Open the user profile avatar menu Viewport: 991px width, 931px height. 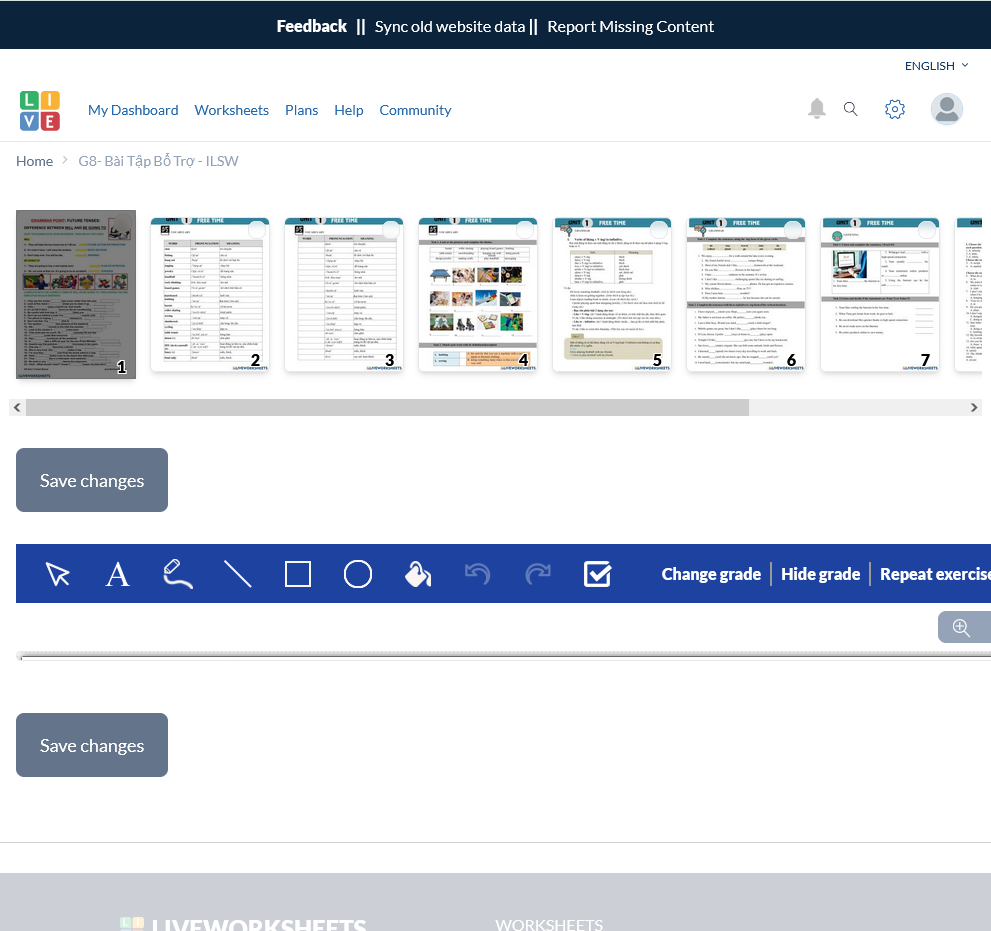(946, 109)
